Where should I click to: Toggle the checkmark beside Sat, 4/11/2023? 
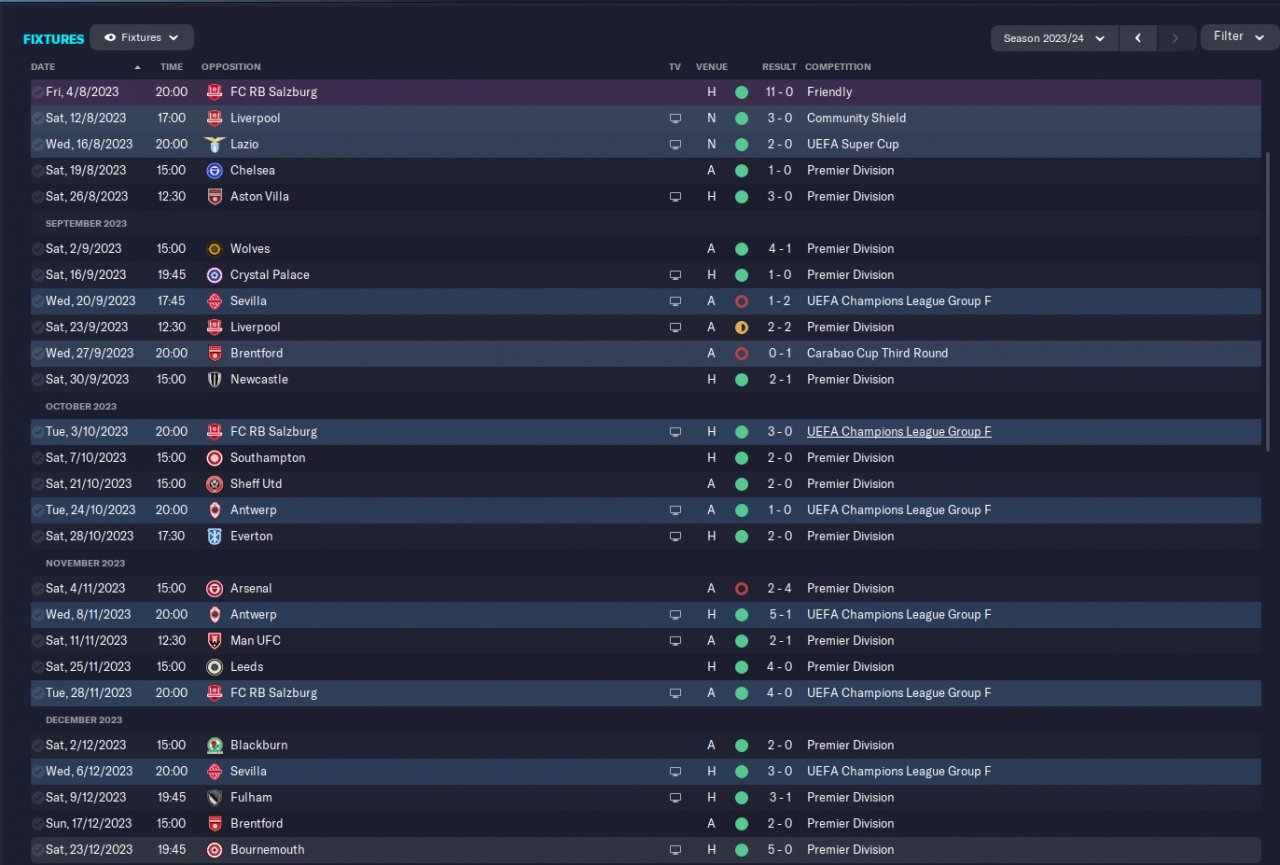click(37, 589)
